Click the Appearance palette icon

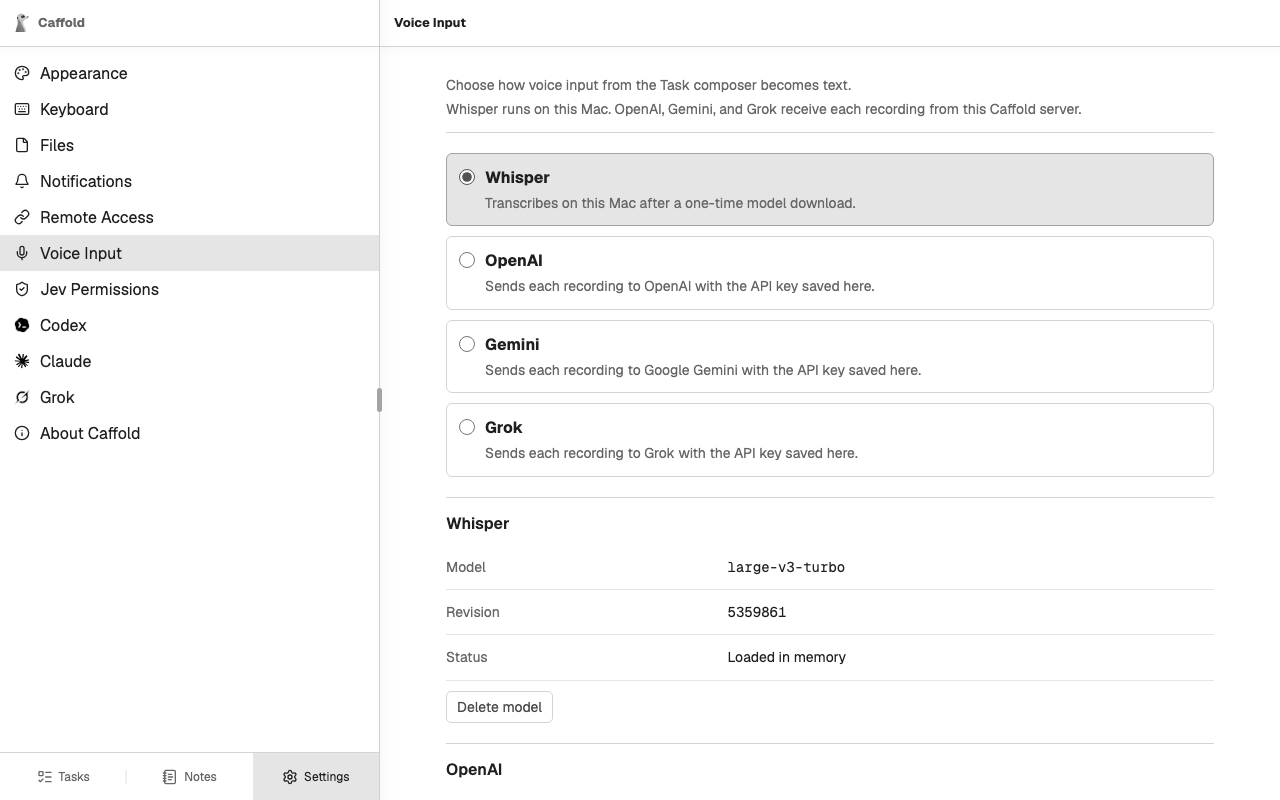click(x=22, y=73)
